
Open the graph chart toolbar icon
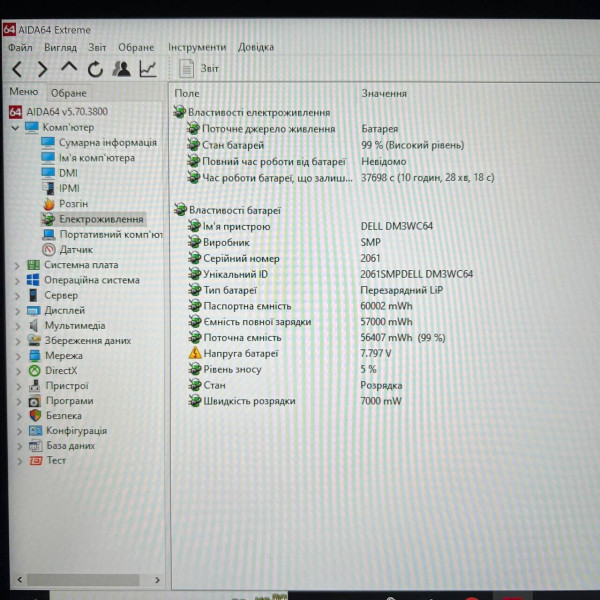click(x=148, y=69)
